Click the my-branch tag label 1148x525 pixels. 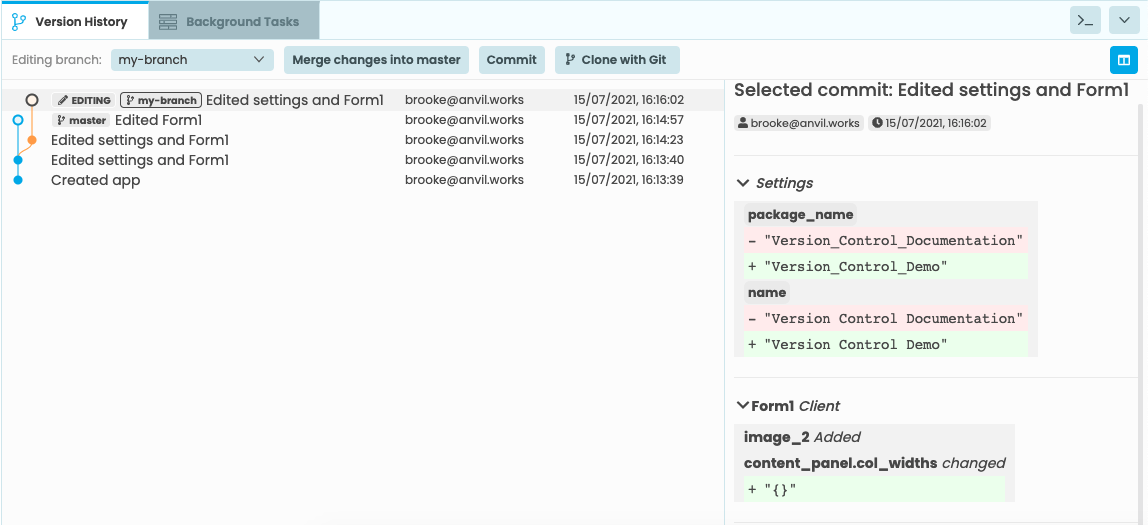pos(161,100)
